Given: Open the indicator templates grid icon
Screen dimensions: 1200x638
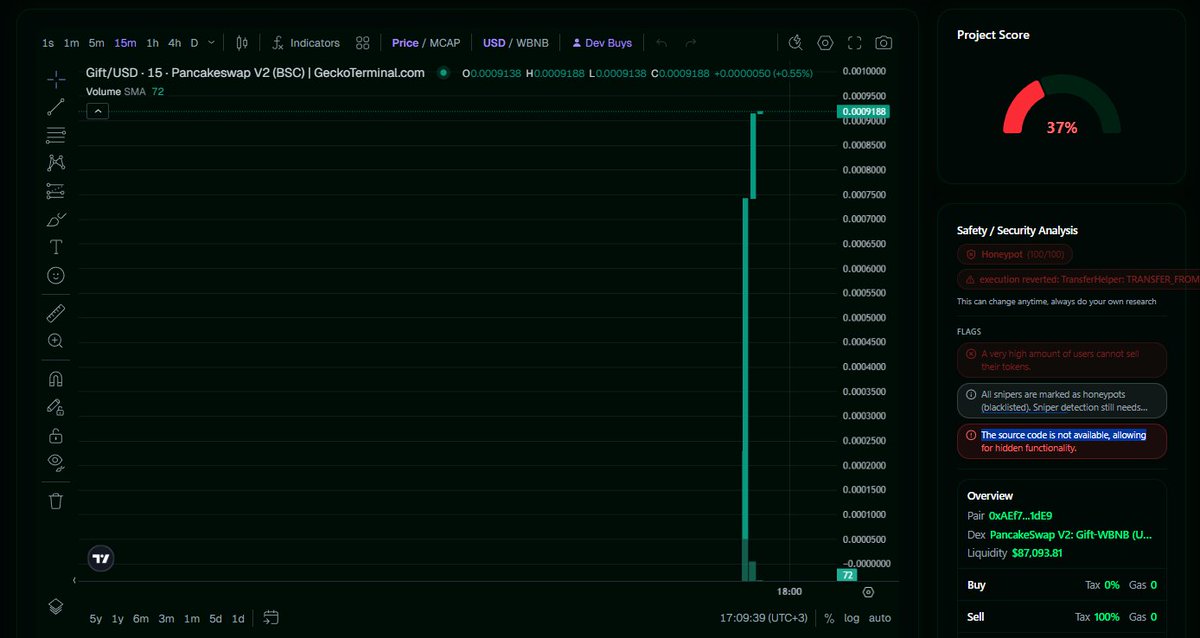Looking at the screenshot, I should pos(363,43).
